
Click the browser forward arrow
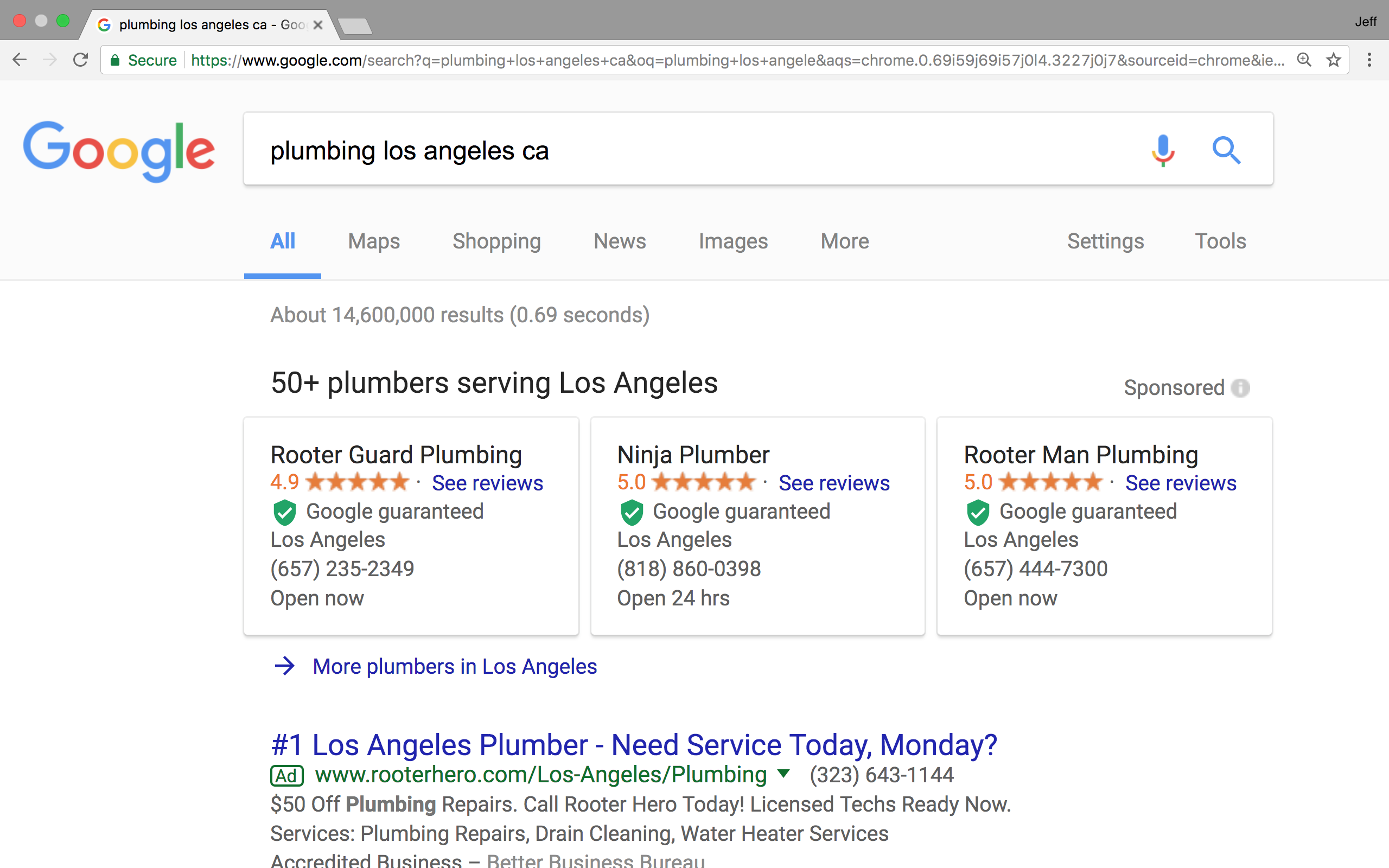click(x=50, y=60)
